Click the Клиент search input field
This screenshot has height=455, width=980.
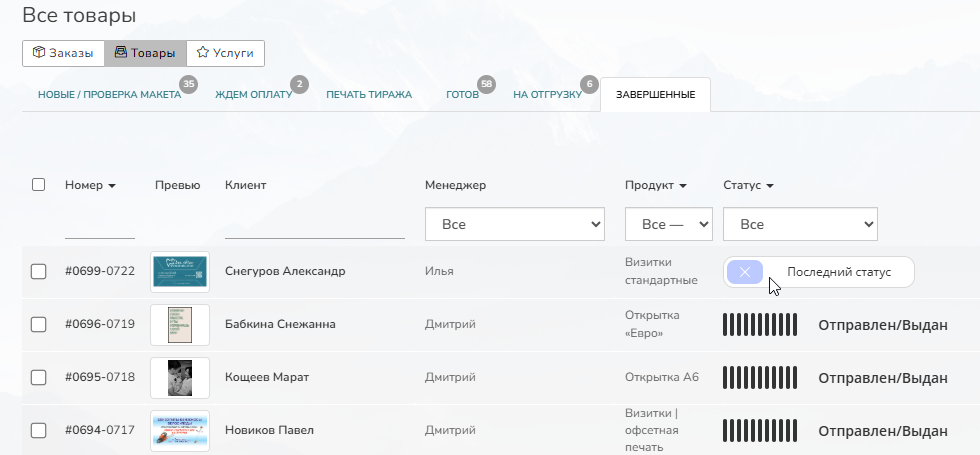click(314, 227)
